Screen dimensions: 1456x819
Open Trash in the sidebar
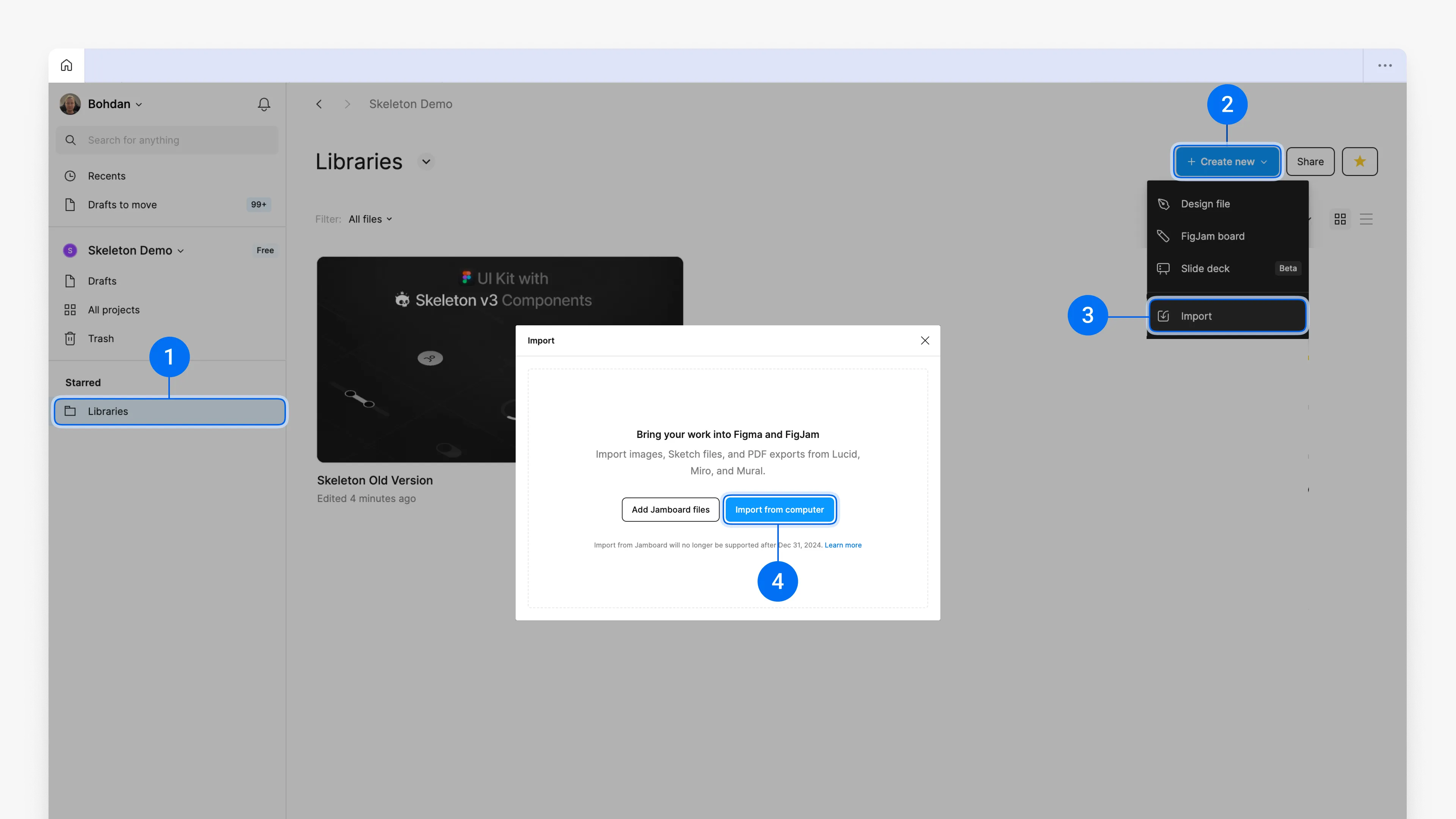100,339
